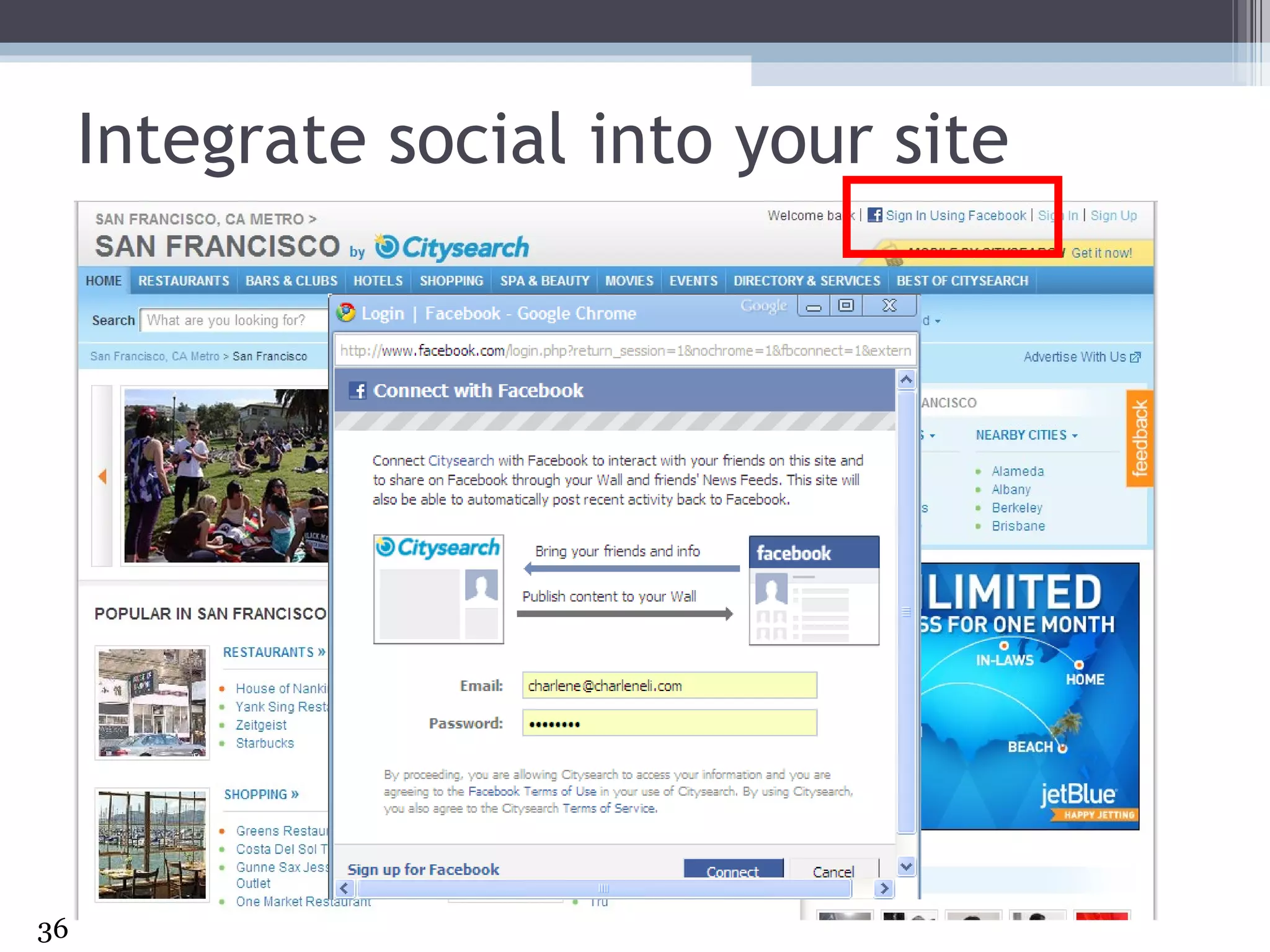Click the Costa Del Sol link
1270x952 pixels.
[282, 849]
